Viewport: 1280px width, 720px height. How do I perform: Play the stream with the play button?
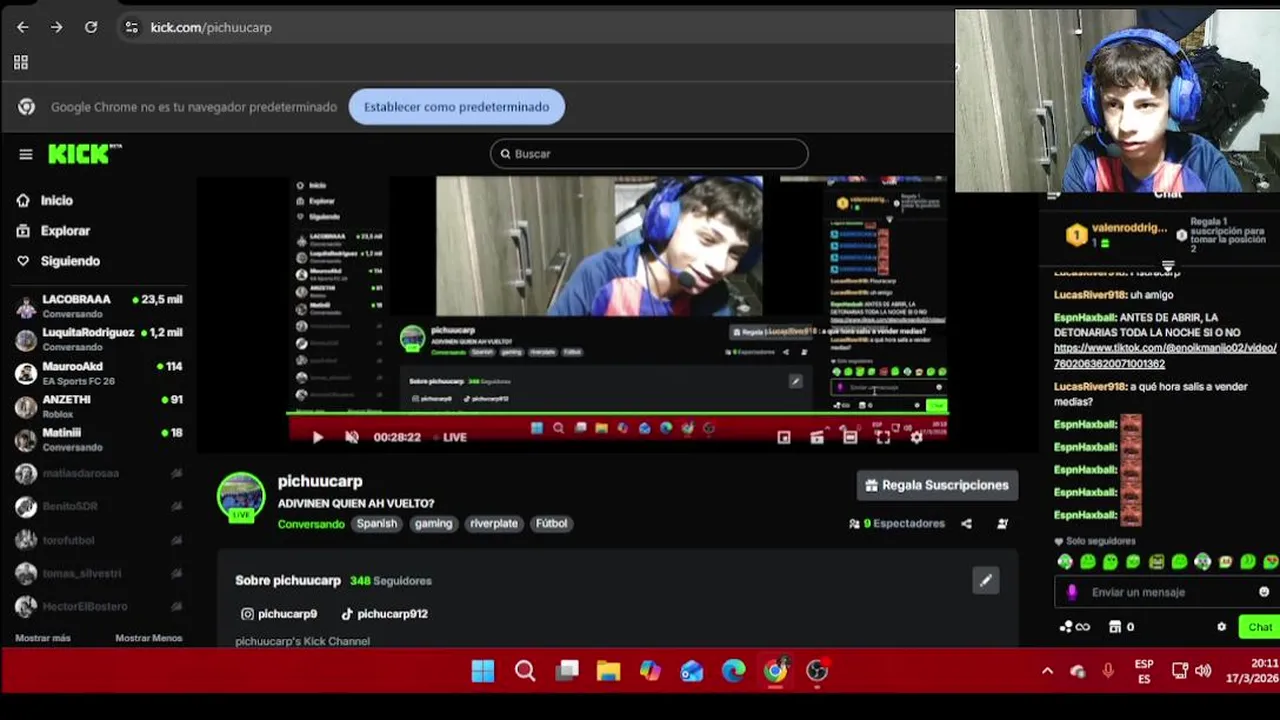(x=317, y=437)
